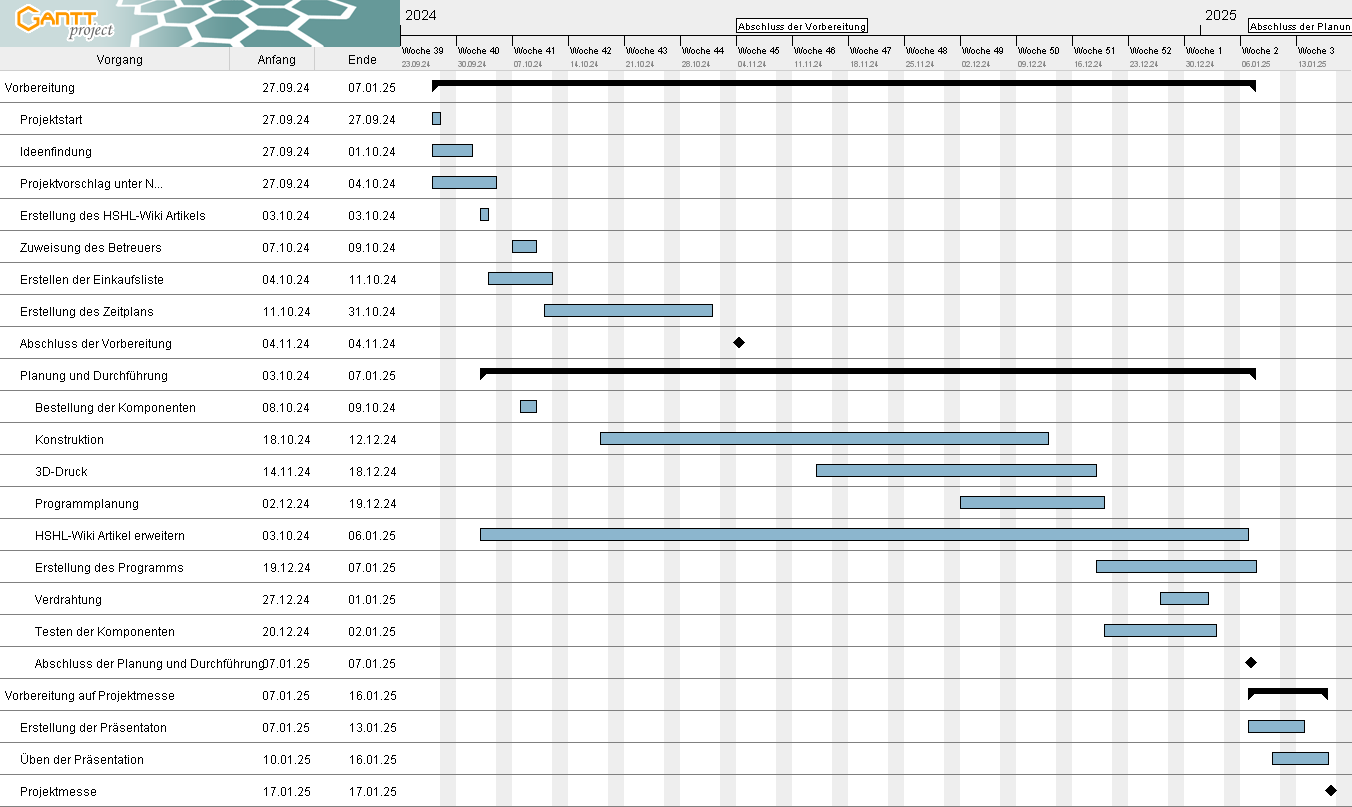Click the Konstruktion task bar in the chart

pyautogui.click(x=824, y=438)
